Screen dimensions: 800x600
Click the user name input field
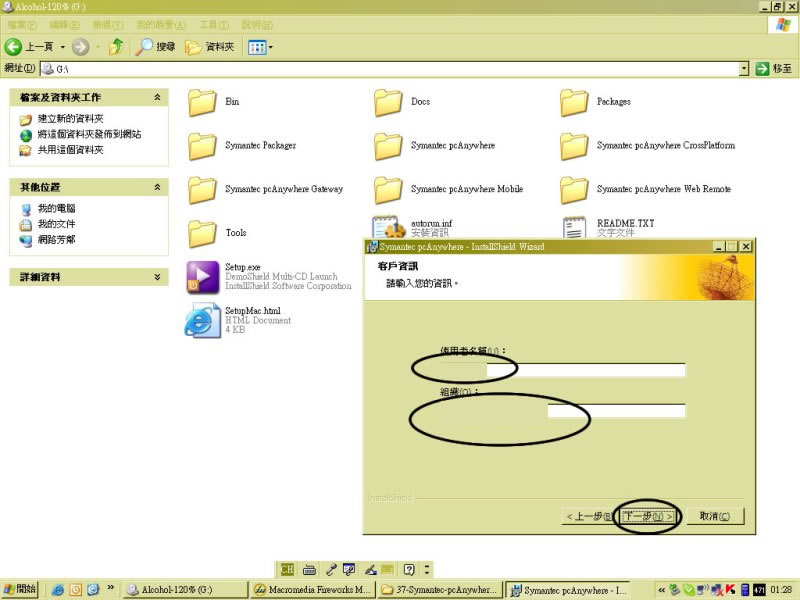(585, 370)
